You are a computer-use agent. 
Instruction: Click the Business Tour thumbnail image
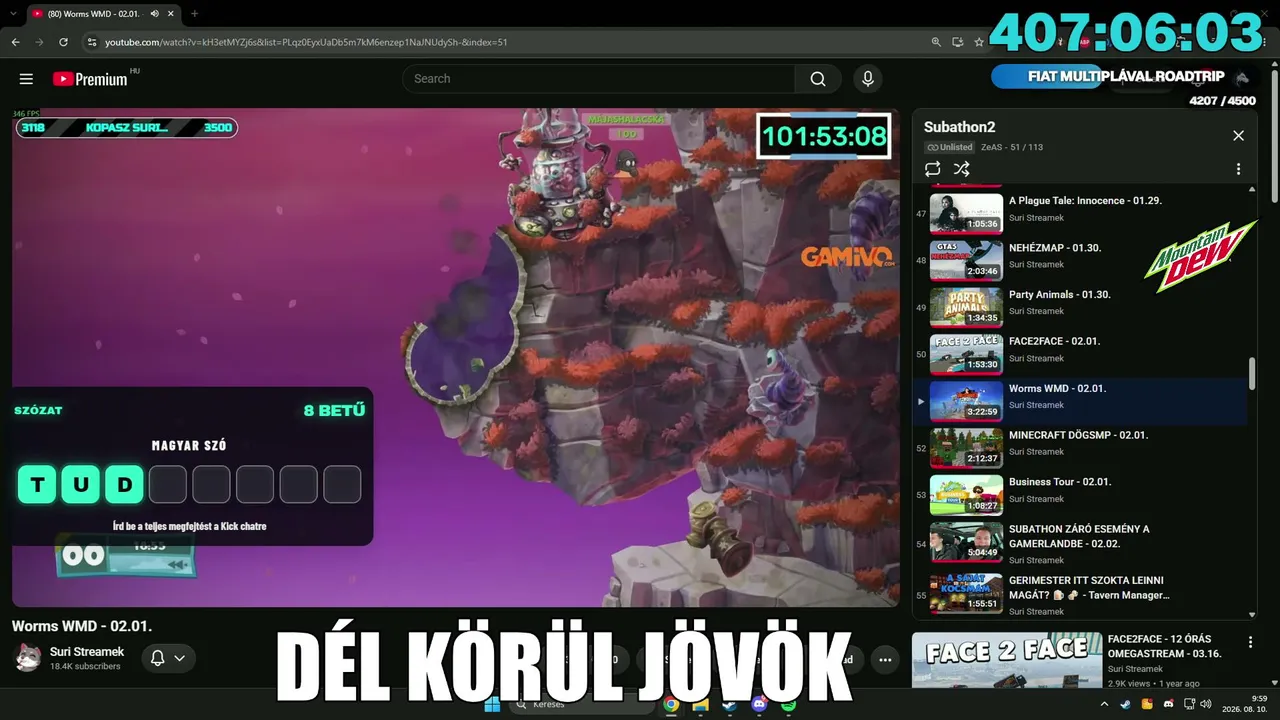point(966,494)
